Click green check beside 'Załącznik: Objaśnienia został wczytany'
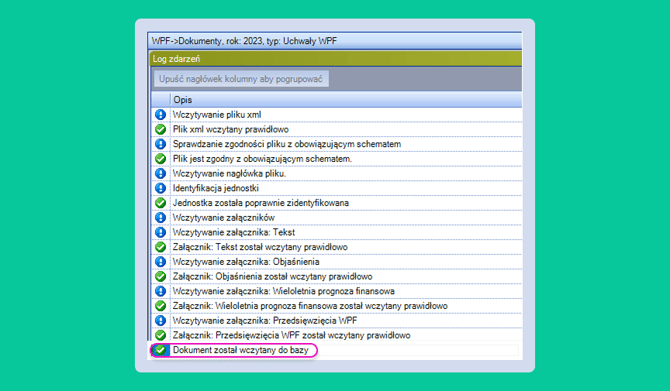This screenshot has width=670, height=391. [x=160, y=276]
